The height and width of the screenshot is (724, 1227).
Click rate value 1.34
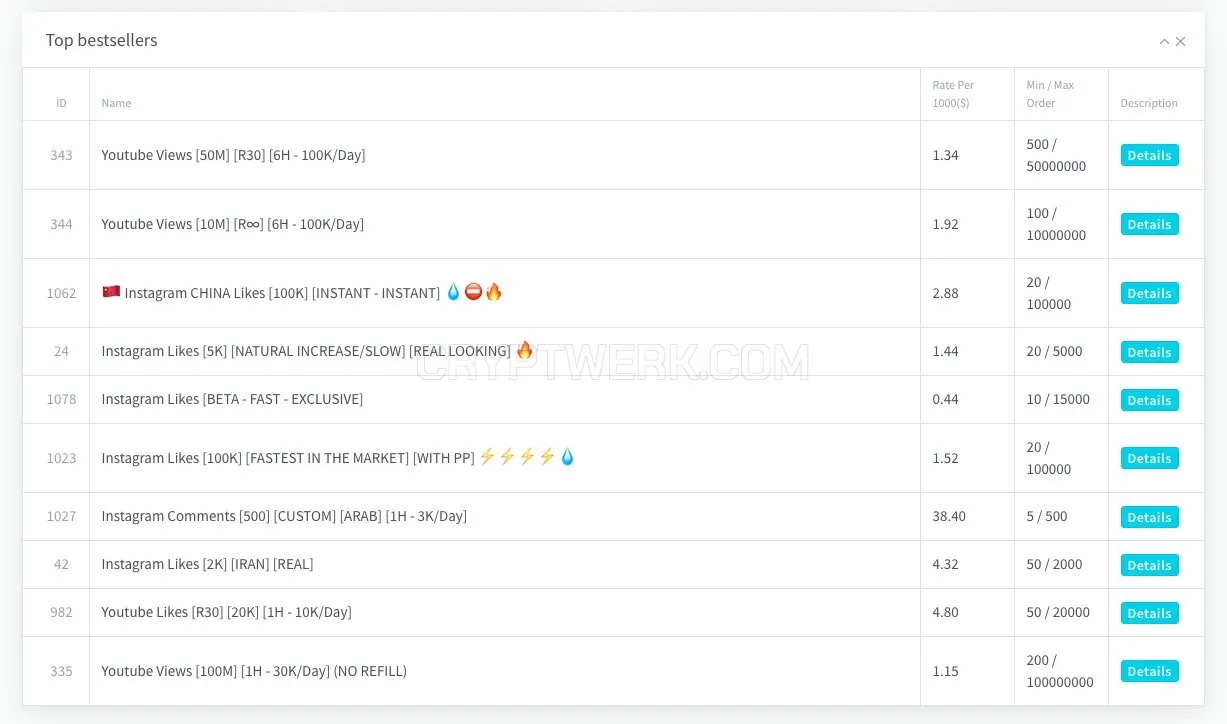tap(945, 155)
